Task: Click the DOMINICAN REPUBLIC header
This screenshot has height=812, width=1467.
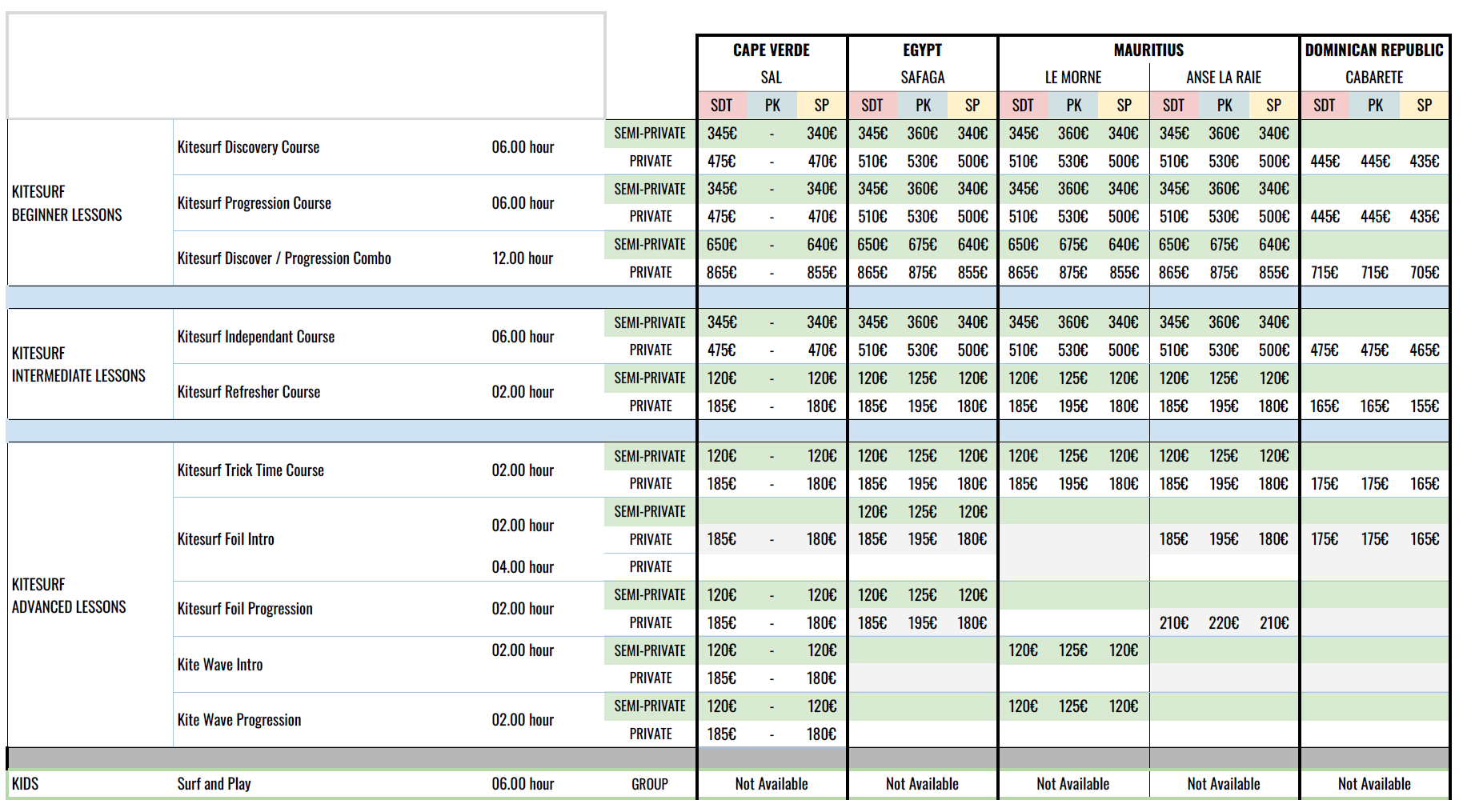Action: [x=1374, y=50]
